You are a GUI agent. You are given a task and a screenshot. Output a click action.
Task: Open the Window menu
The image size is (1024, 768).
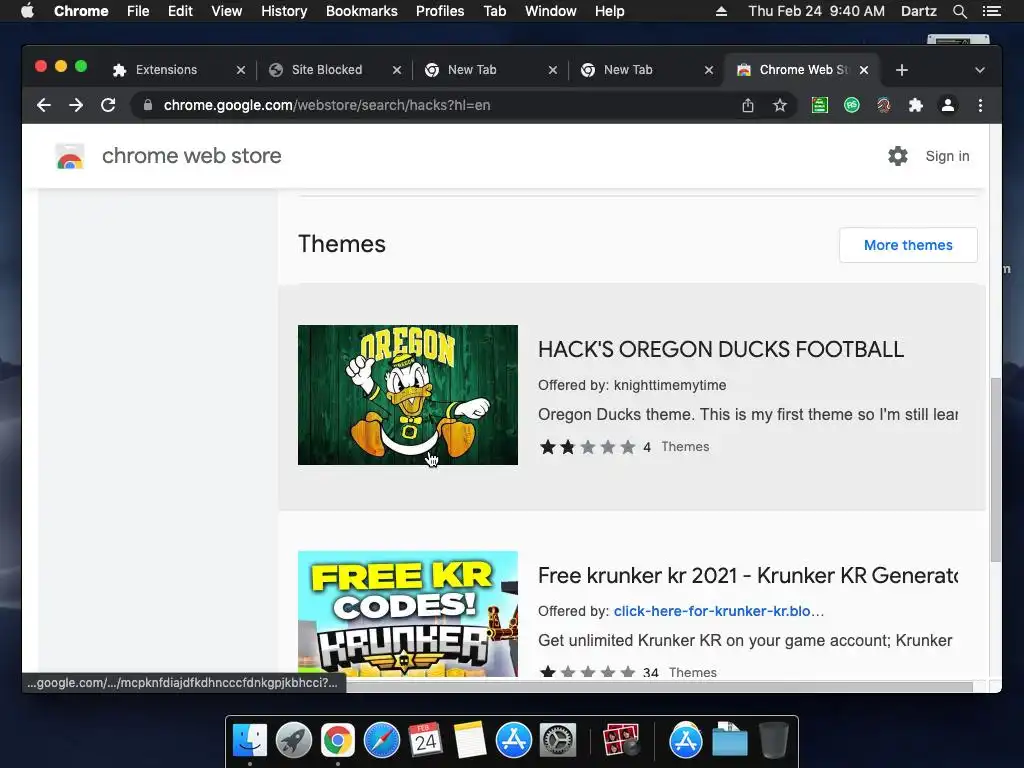pyautogui.click(x=551, y=11)
